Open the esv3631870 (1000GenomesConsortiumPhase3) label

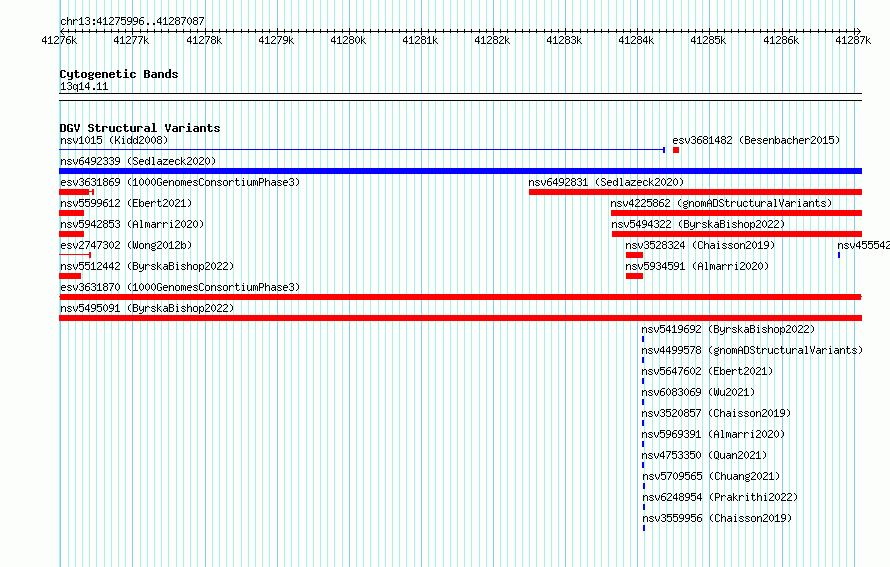[180, 287]
